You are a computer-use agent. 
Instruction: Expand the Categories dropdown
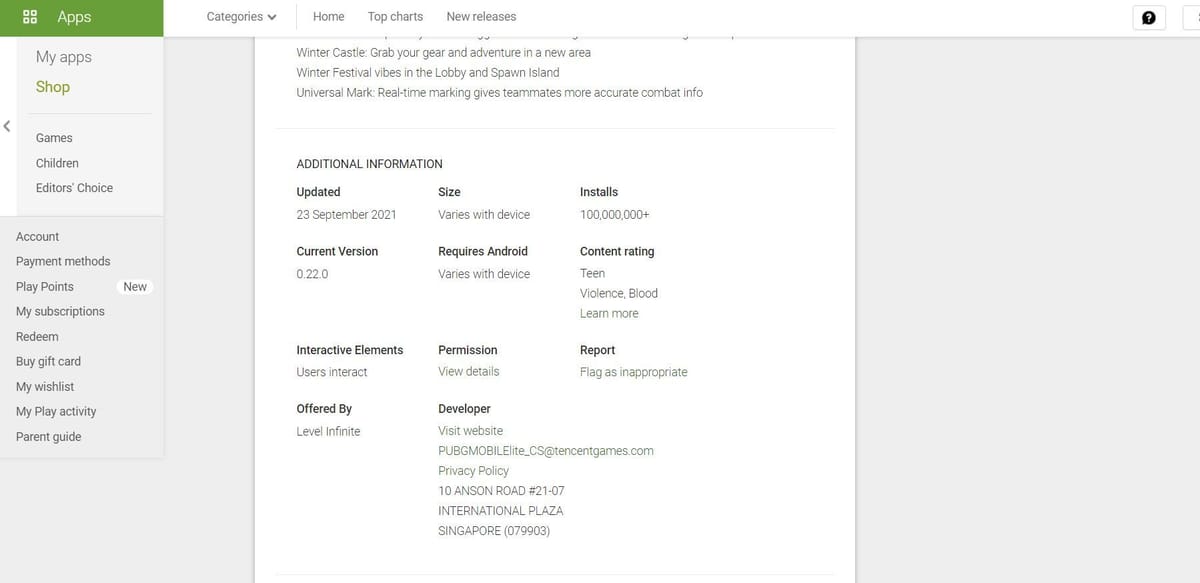pos(242,17)
